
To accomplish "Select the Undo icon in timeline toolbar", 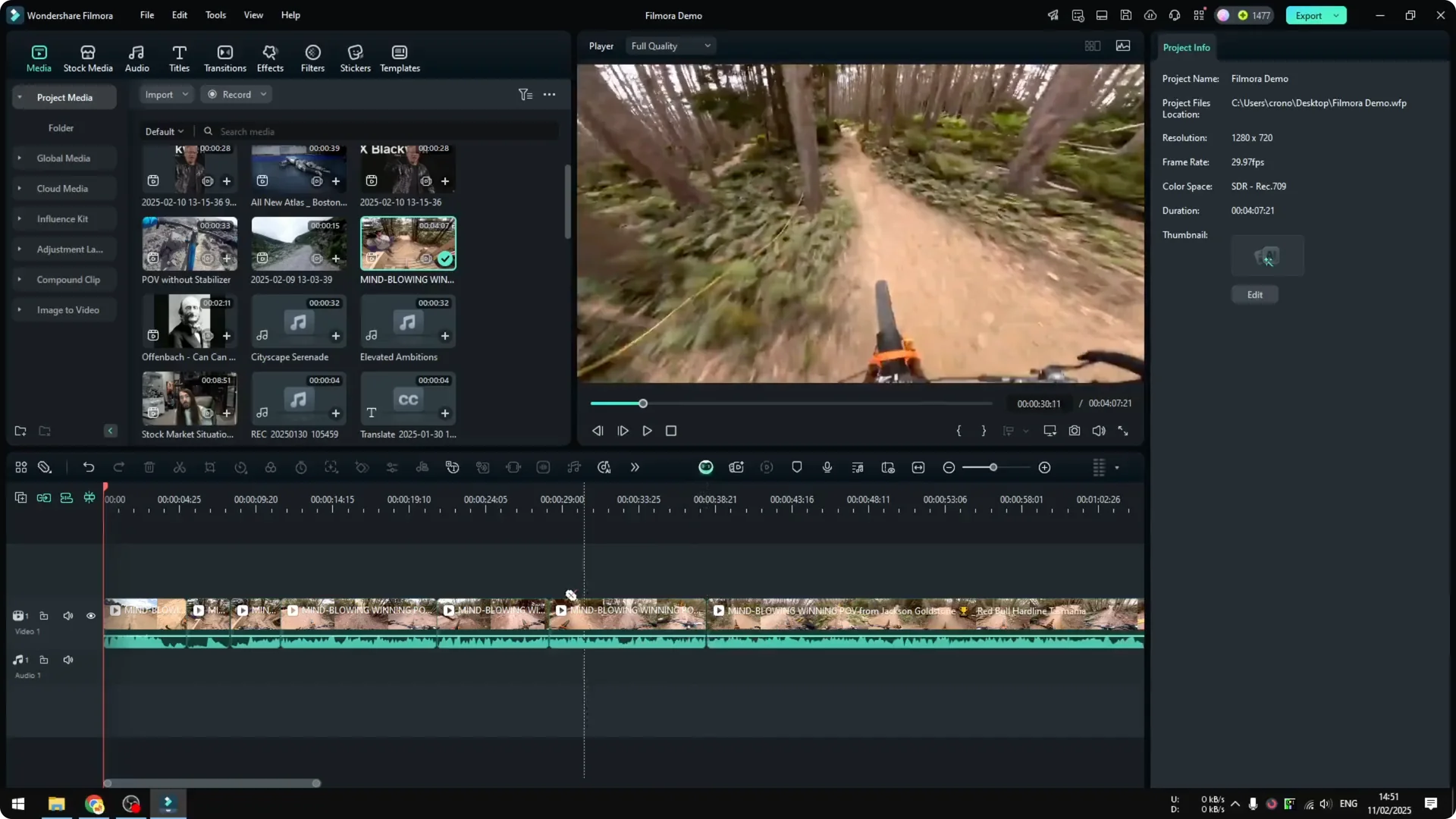I will (89, 467).
